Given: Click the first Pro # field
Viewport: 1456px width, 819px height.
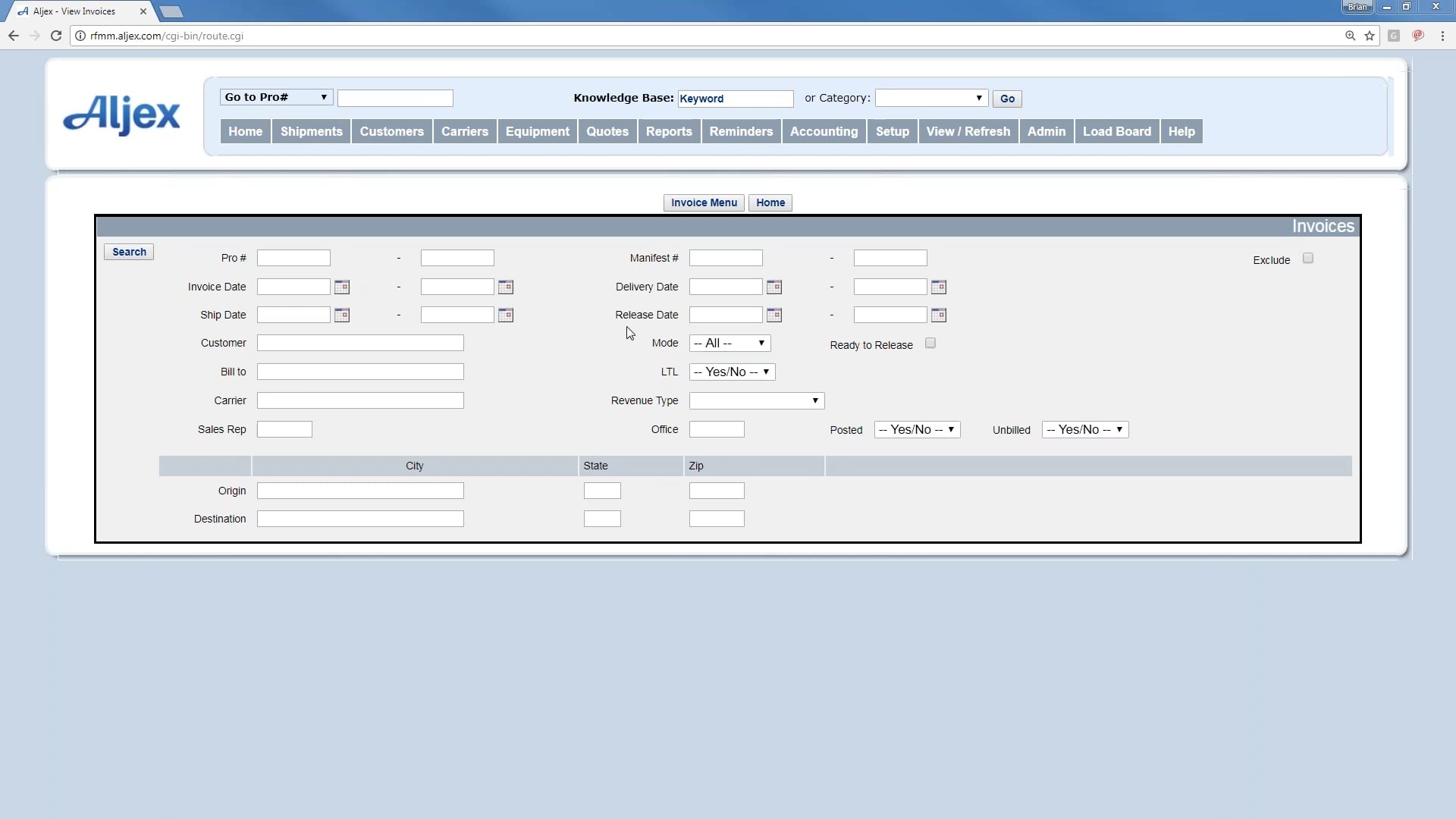Looking at the screenshot, I should click(x=293, y=258).
